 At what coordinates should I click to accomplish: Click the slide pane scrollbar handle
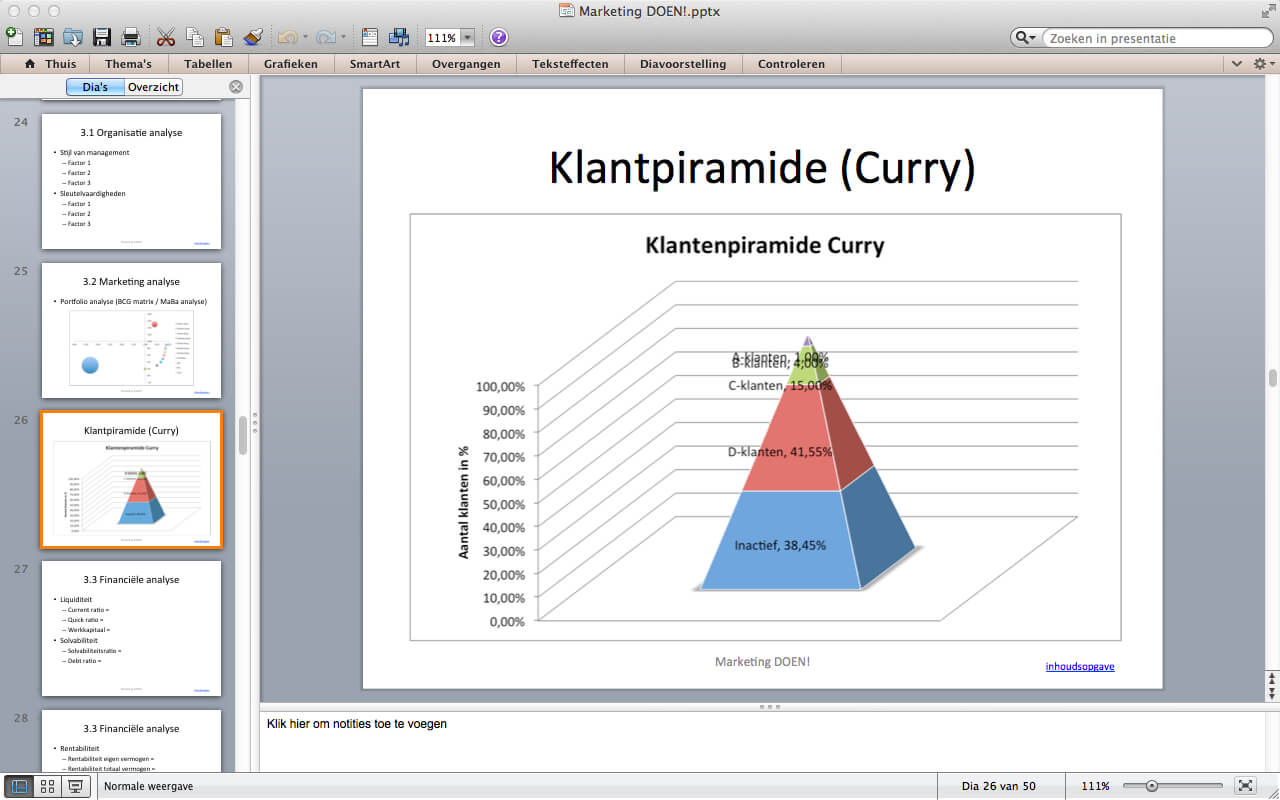242,435
